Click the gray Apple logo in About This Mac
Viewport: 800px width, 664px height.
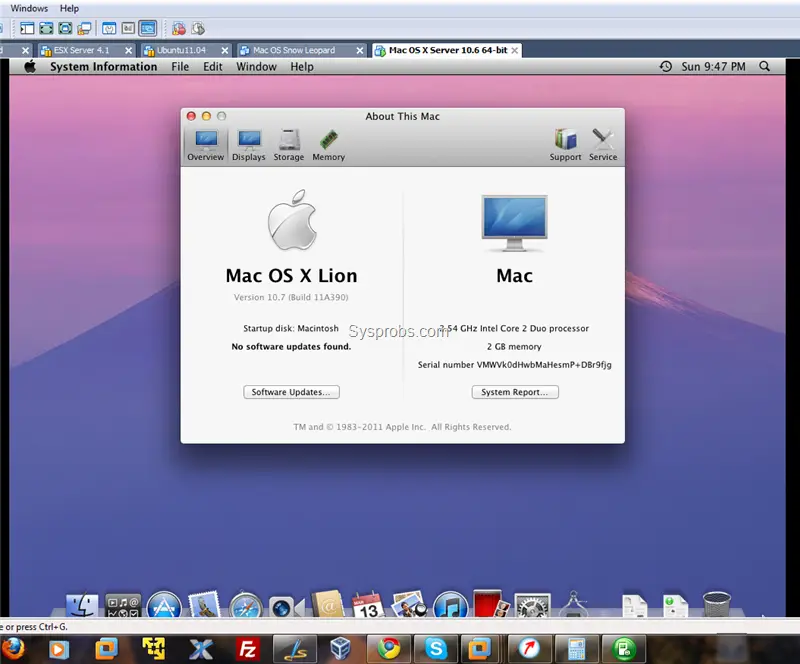click(292, 220)
